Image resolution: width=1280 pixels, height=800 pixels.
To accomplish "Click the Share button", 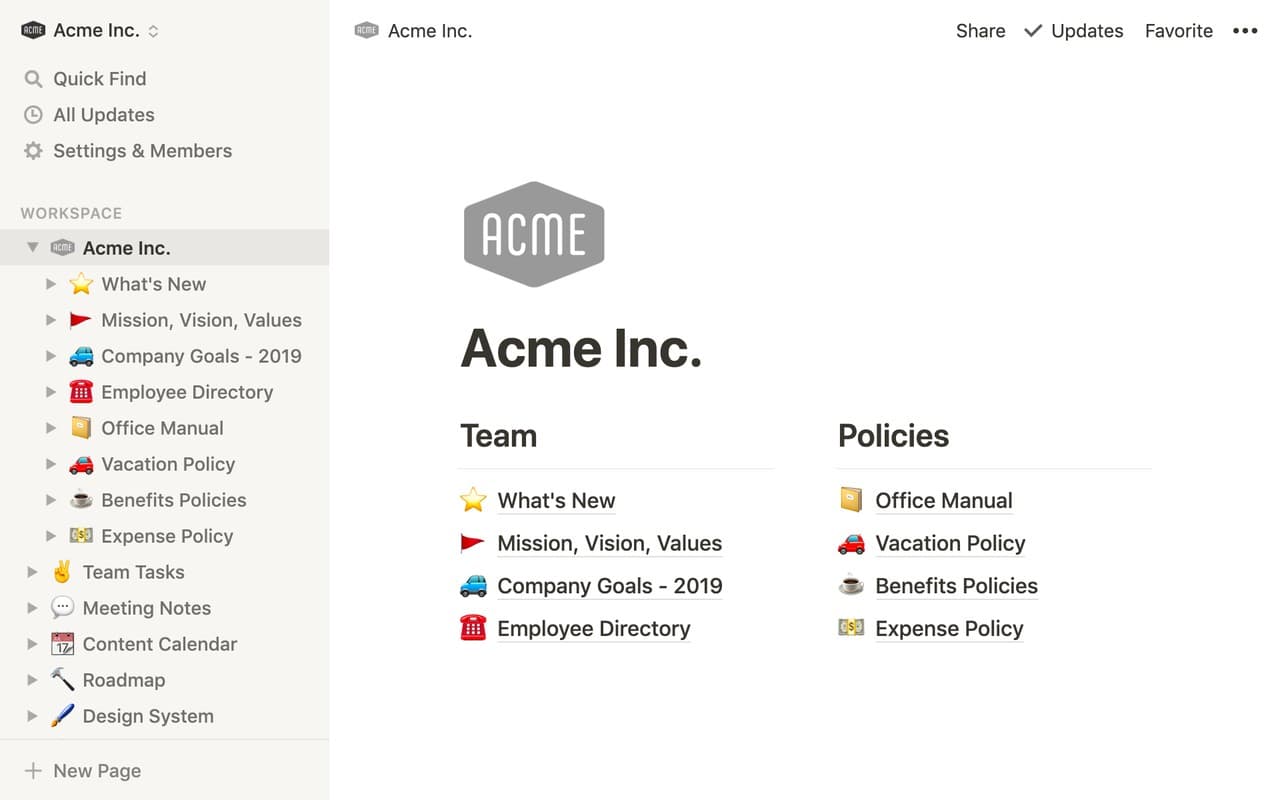I will [980, 30].
